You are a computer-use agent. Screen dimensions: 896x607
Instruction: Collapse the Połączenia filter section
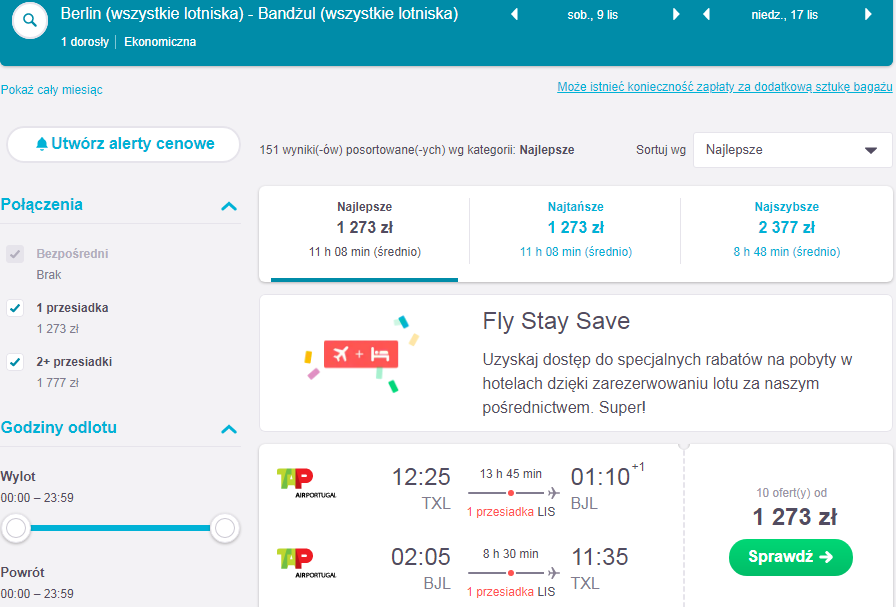(x=229, y=206)
